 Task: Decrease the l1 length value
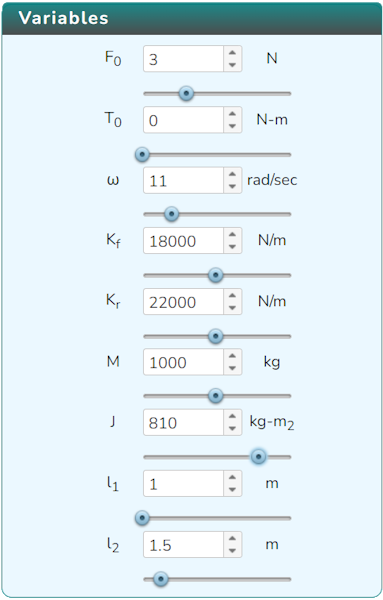point(232,490)
